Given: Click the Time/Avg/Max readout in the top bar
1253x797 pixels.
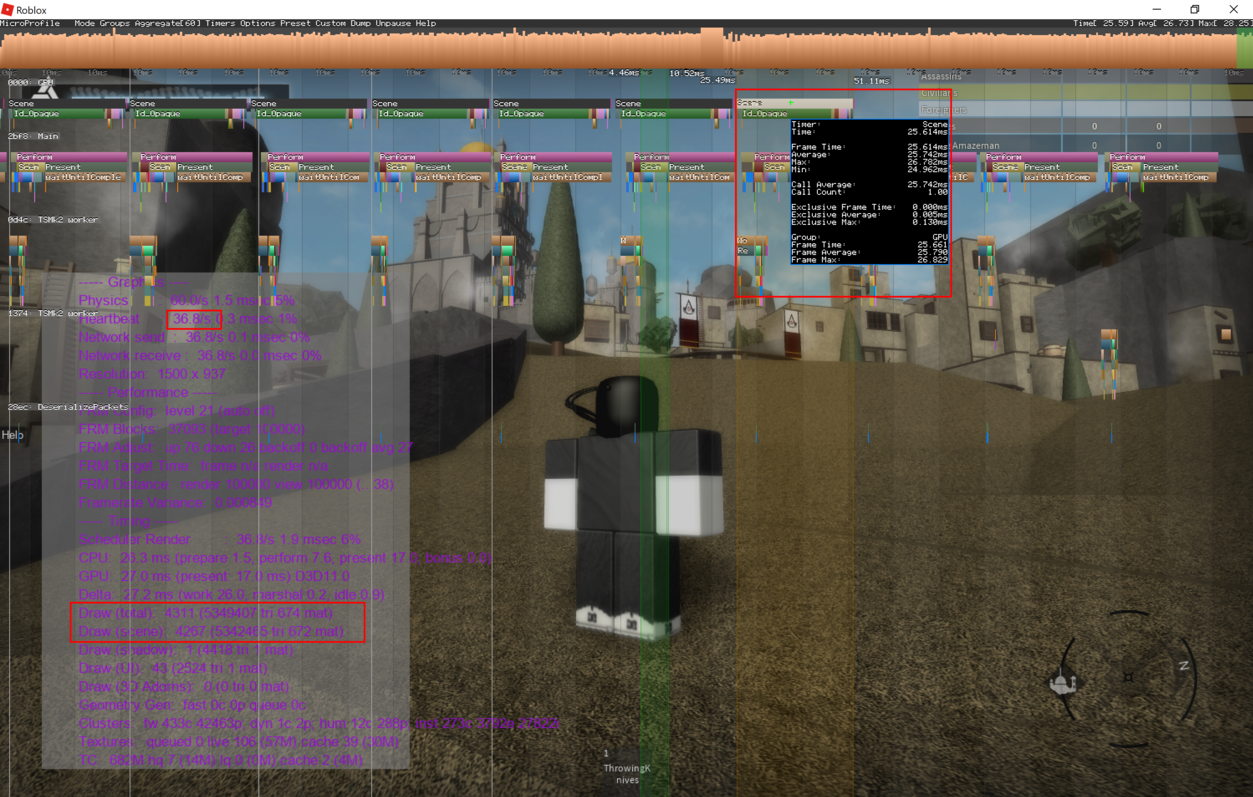Looking at the screenshot, I should 1162,23.
